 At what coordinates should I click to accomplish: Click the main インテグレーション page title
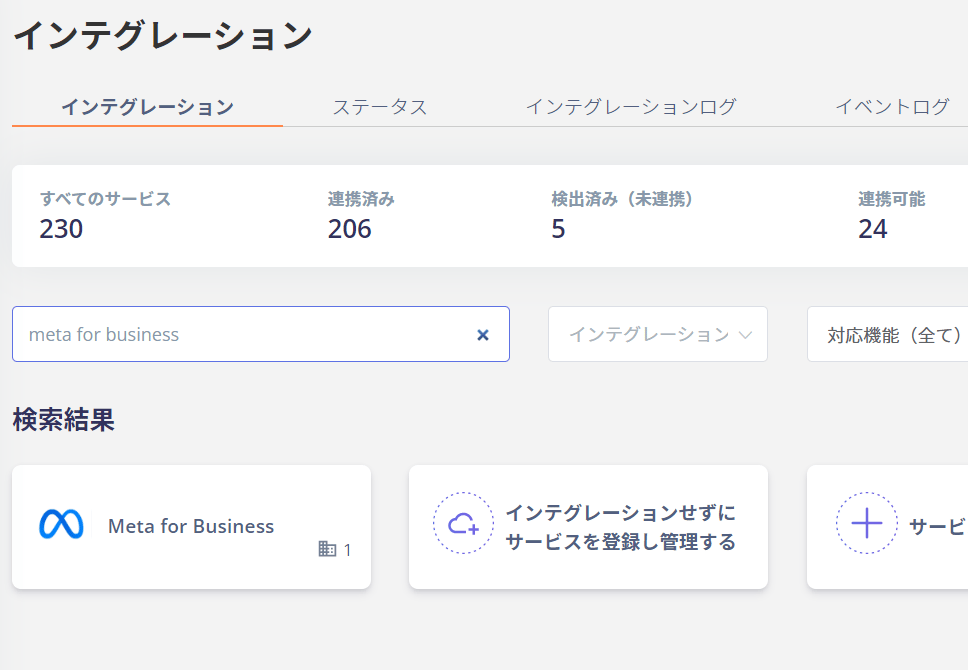click(x=163, y=35)
